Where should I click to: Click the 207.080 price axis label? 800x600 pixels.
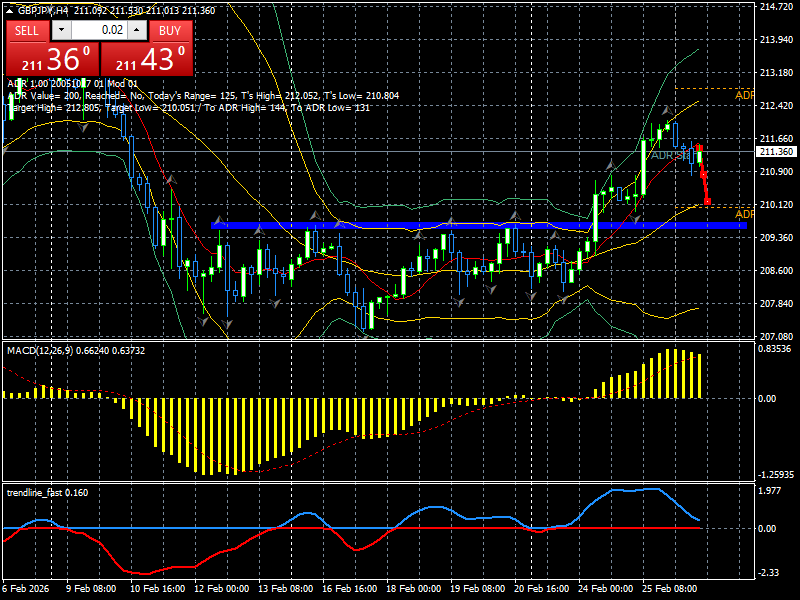pos(777,337)
